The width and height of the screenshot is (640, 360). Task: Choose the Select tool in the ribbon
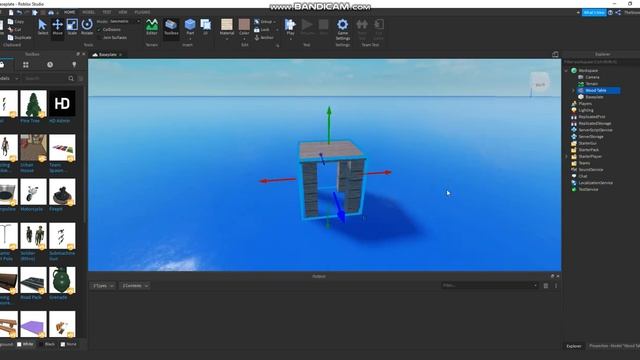pos(42,27)
